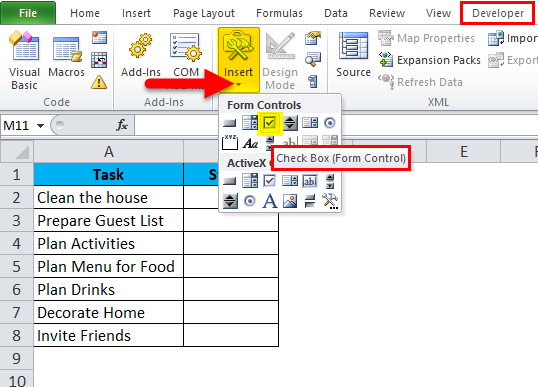This screenshot has height=387, width=538.
Task: Select ActiveX Label control (A)
Action: coord(270,201)
